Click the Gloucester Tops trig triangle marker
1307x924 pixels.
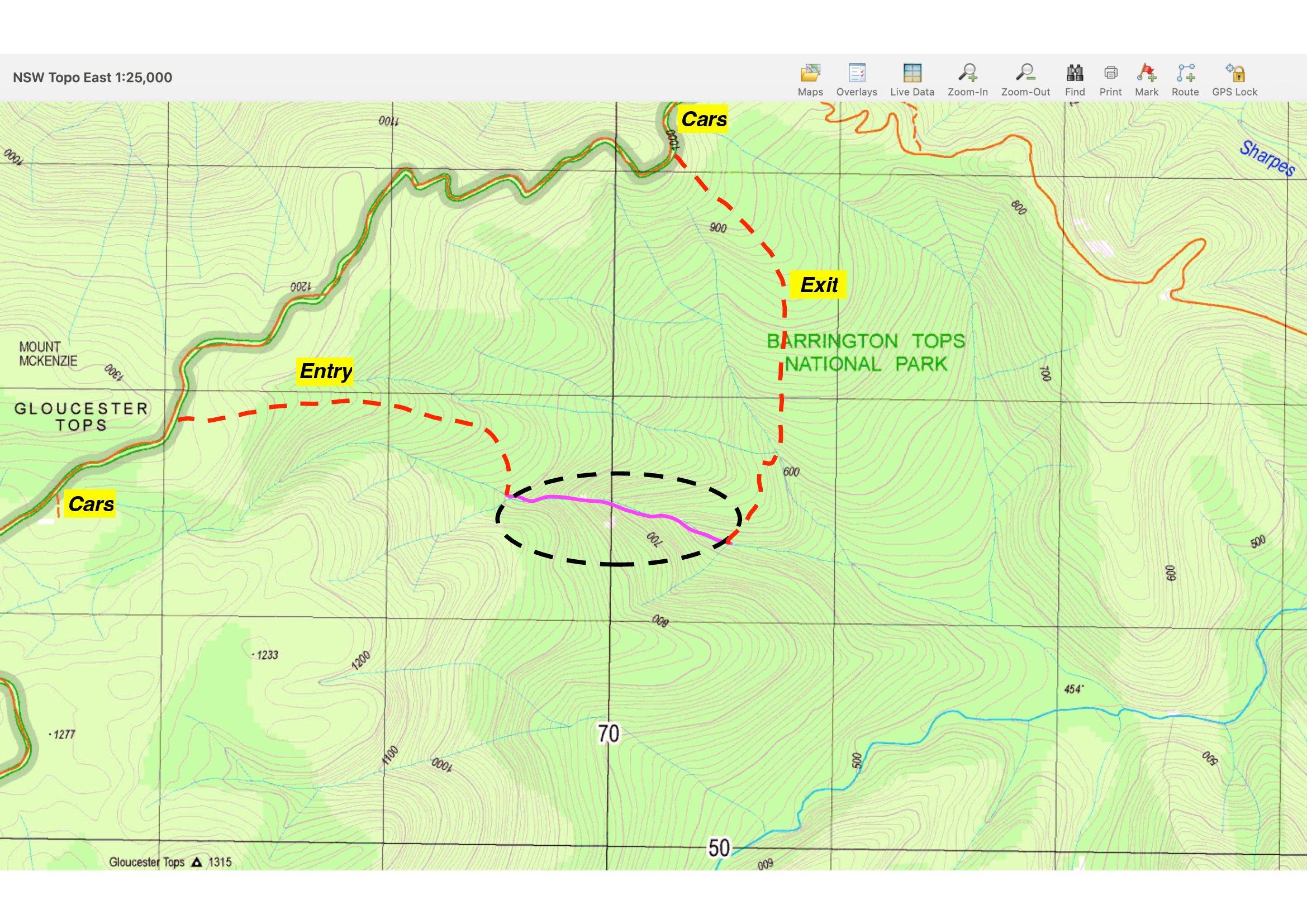click(196, 862)
